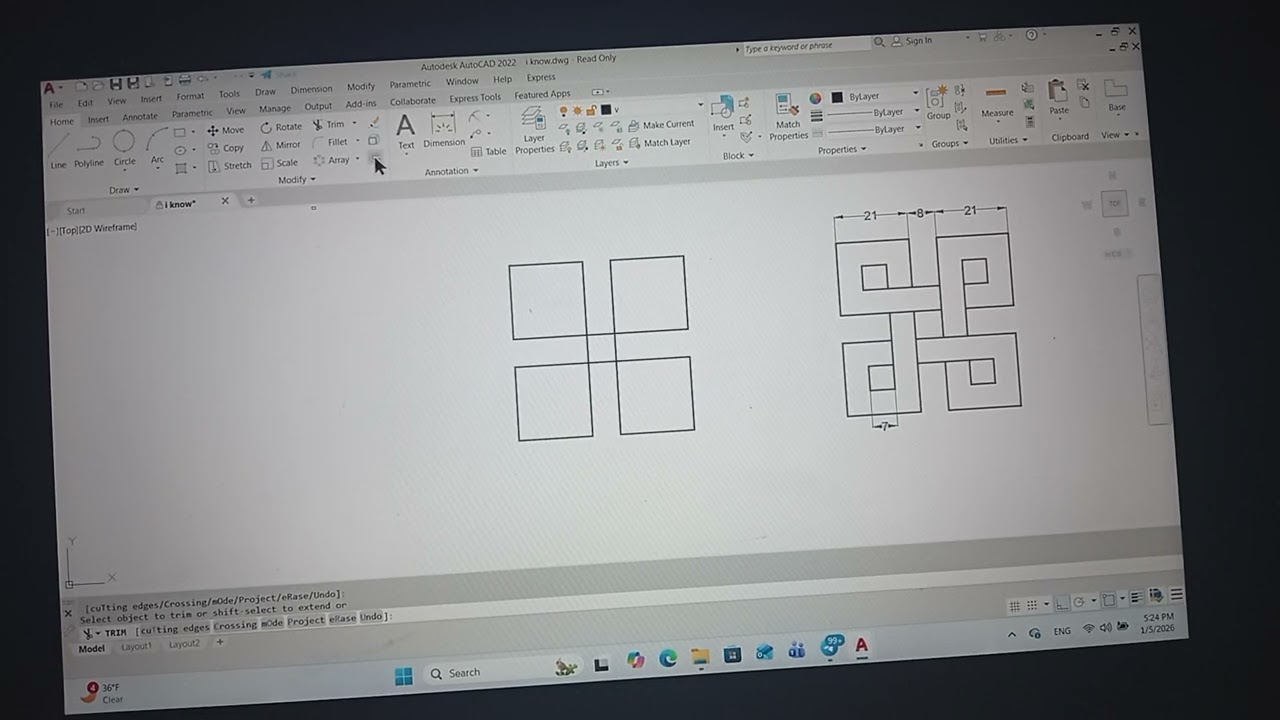Image resolution: width=1280 pixels, height=720 pixels.
Task: Toggle object snap in status bar
Action: tap(1109, 600)
